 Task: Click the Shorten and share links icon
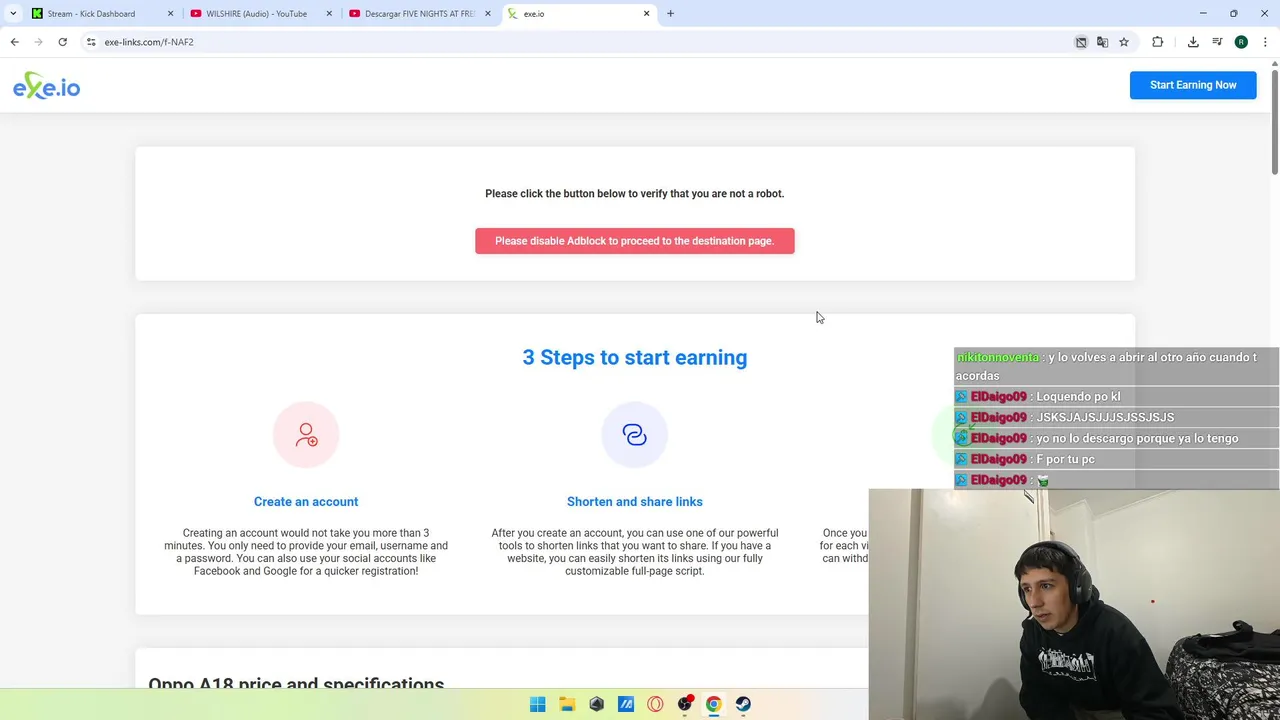[x=635, y=434]
